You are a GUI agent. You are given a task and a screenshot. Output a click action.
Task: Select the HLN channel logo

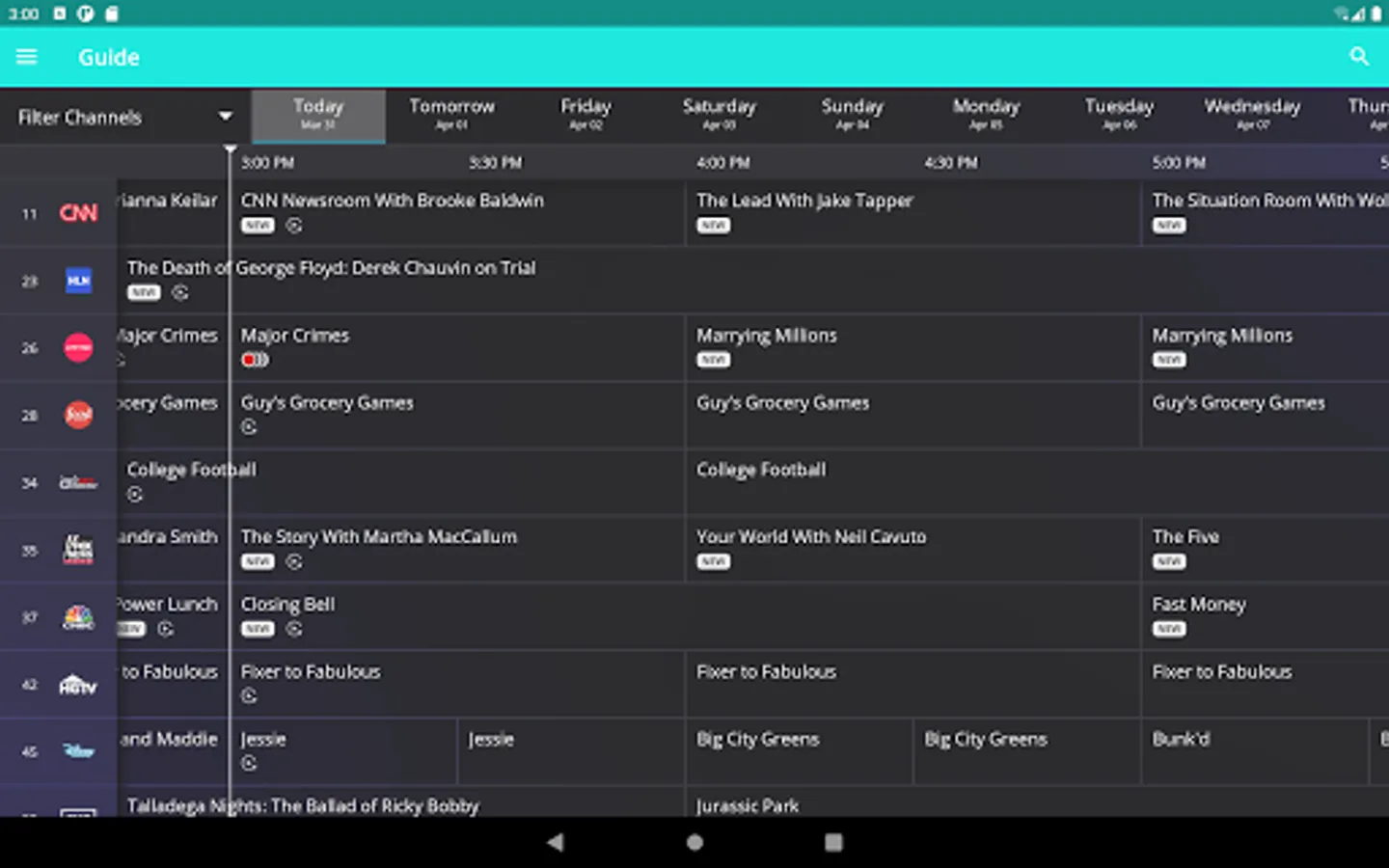pyautogui.click(x=78, y=281)
